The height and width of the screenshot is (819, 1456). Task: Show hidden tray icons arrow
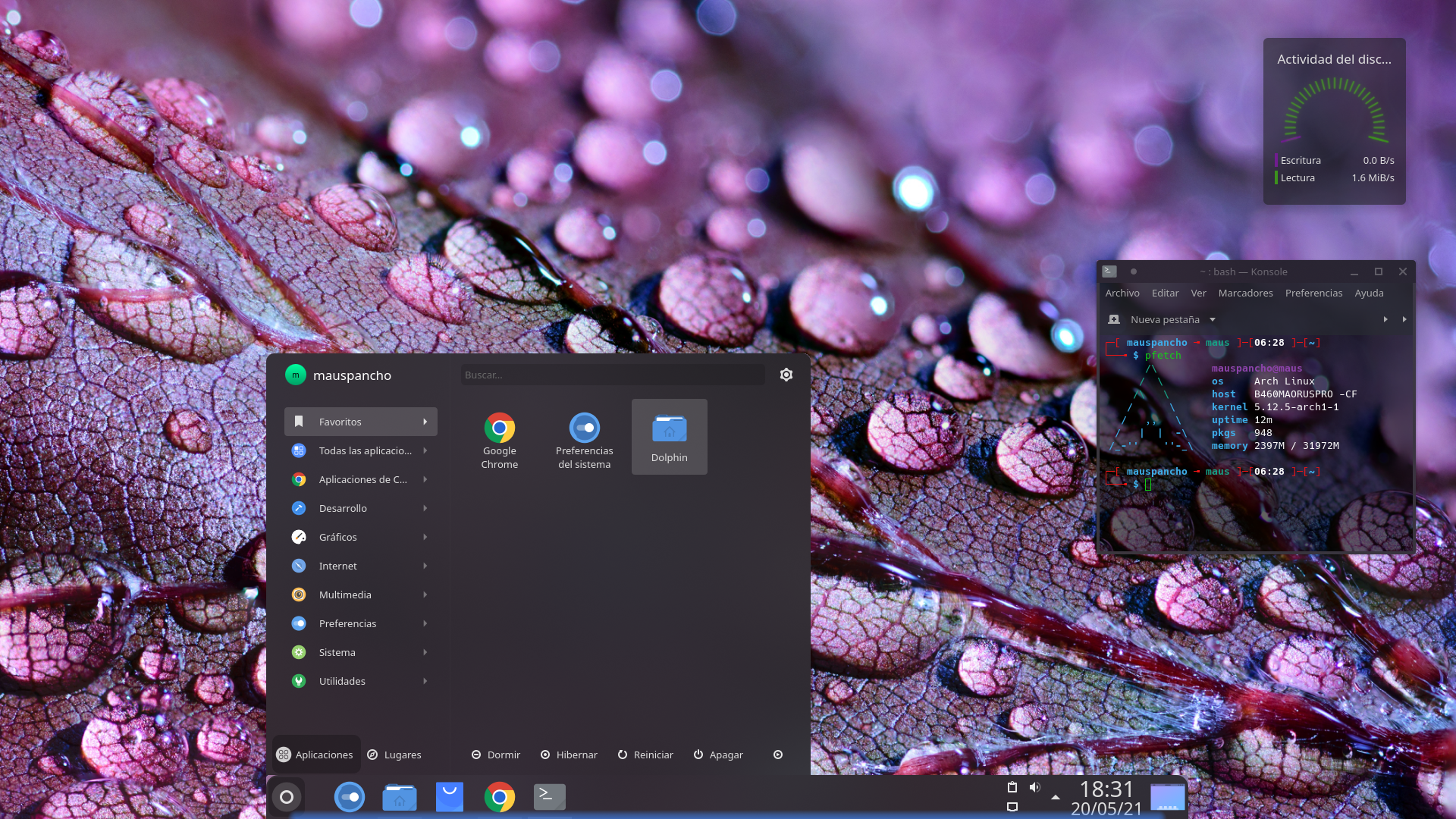coord(1055,797)
